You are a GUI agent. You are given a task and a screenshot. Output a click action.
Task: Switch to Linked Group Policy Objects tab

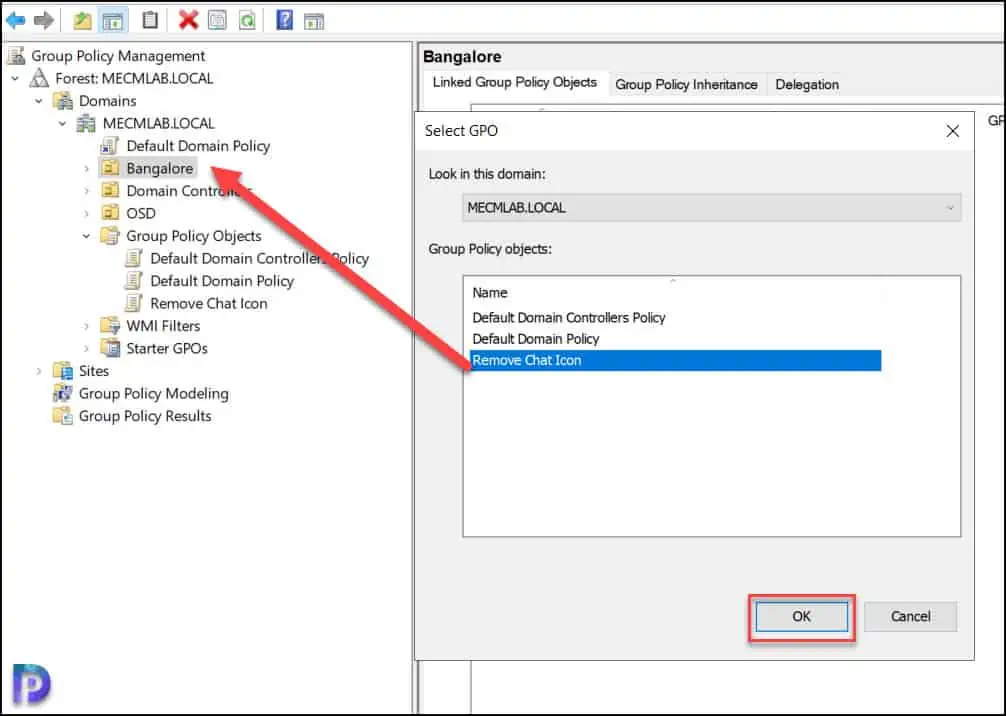pyautogui.click(x=515, y=83)
